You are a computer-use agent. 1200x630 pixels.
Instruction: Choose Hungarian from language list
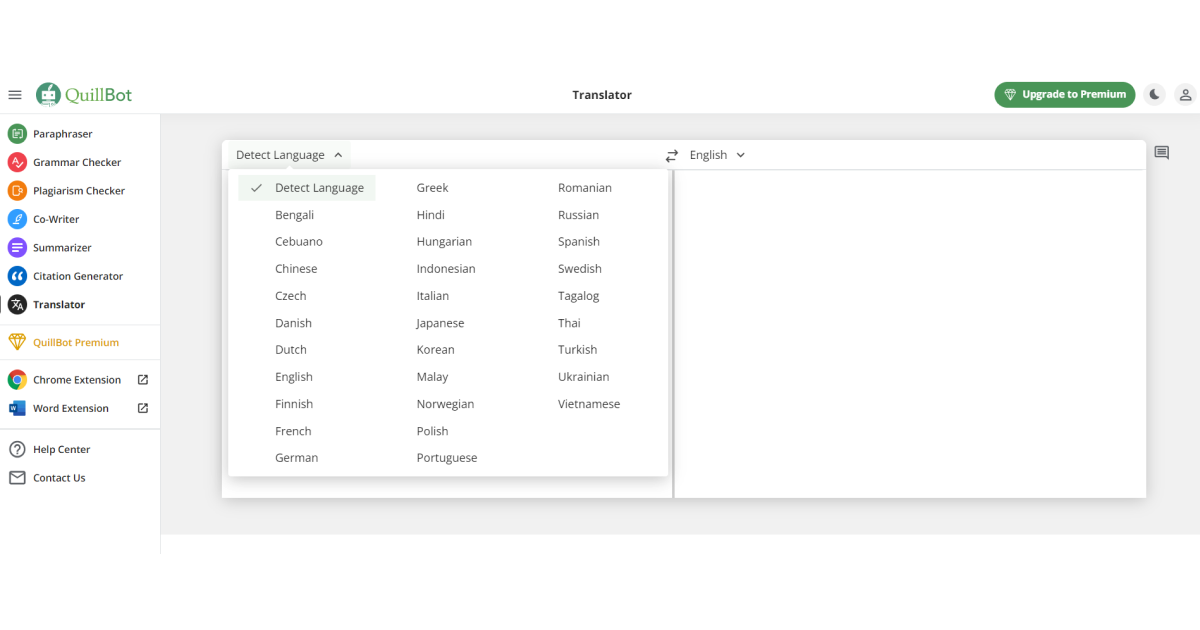click(444, 242)
